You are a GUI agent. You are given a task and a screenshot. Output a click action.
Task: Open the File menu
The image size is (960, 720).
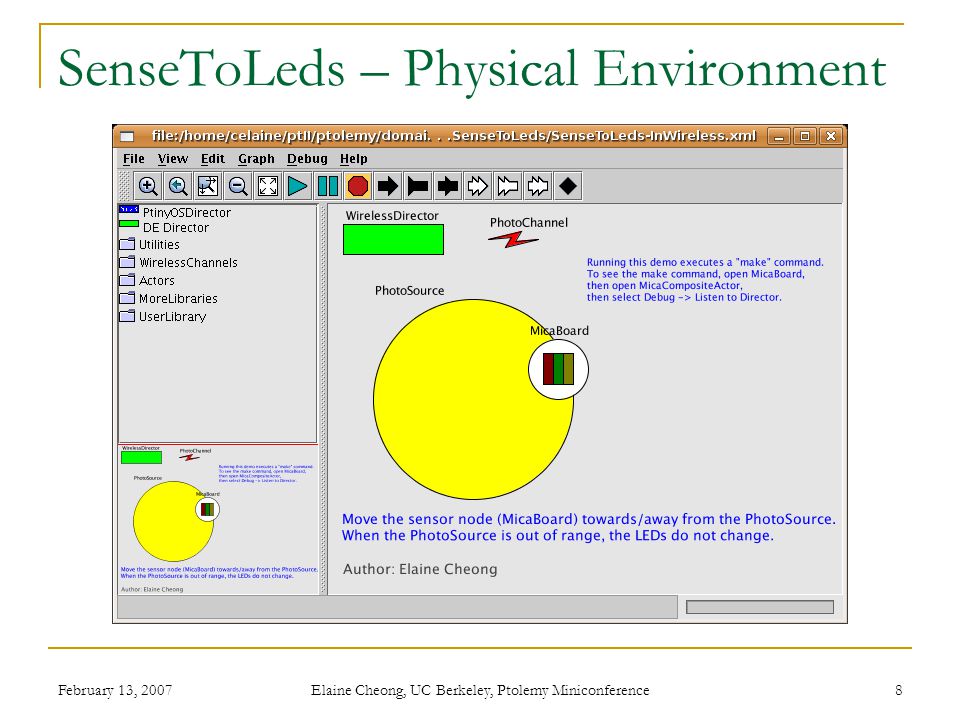[133, 159]
